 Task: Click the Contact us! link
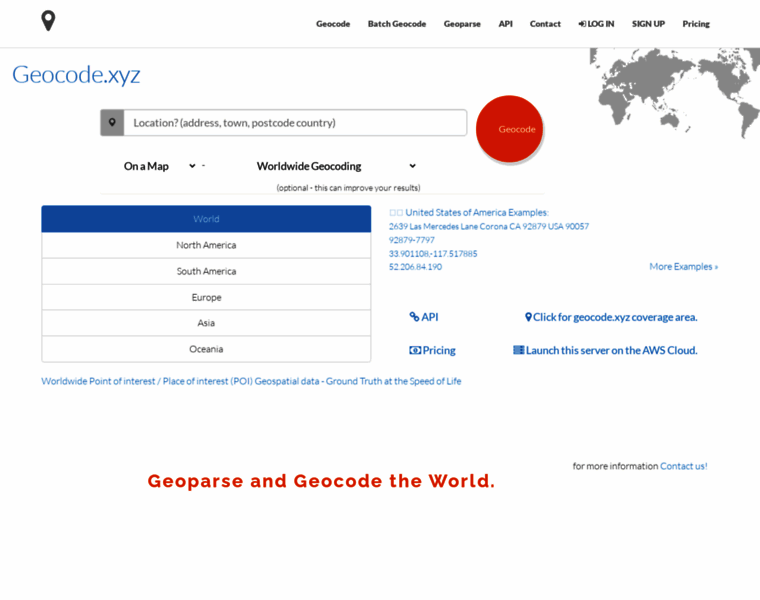pos(683,466)
